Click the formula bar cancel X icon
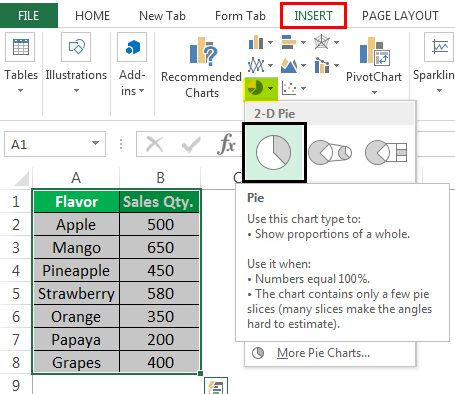The image size is (455, 394). 155,144
